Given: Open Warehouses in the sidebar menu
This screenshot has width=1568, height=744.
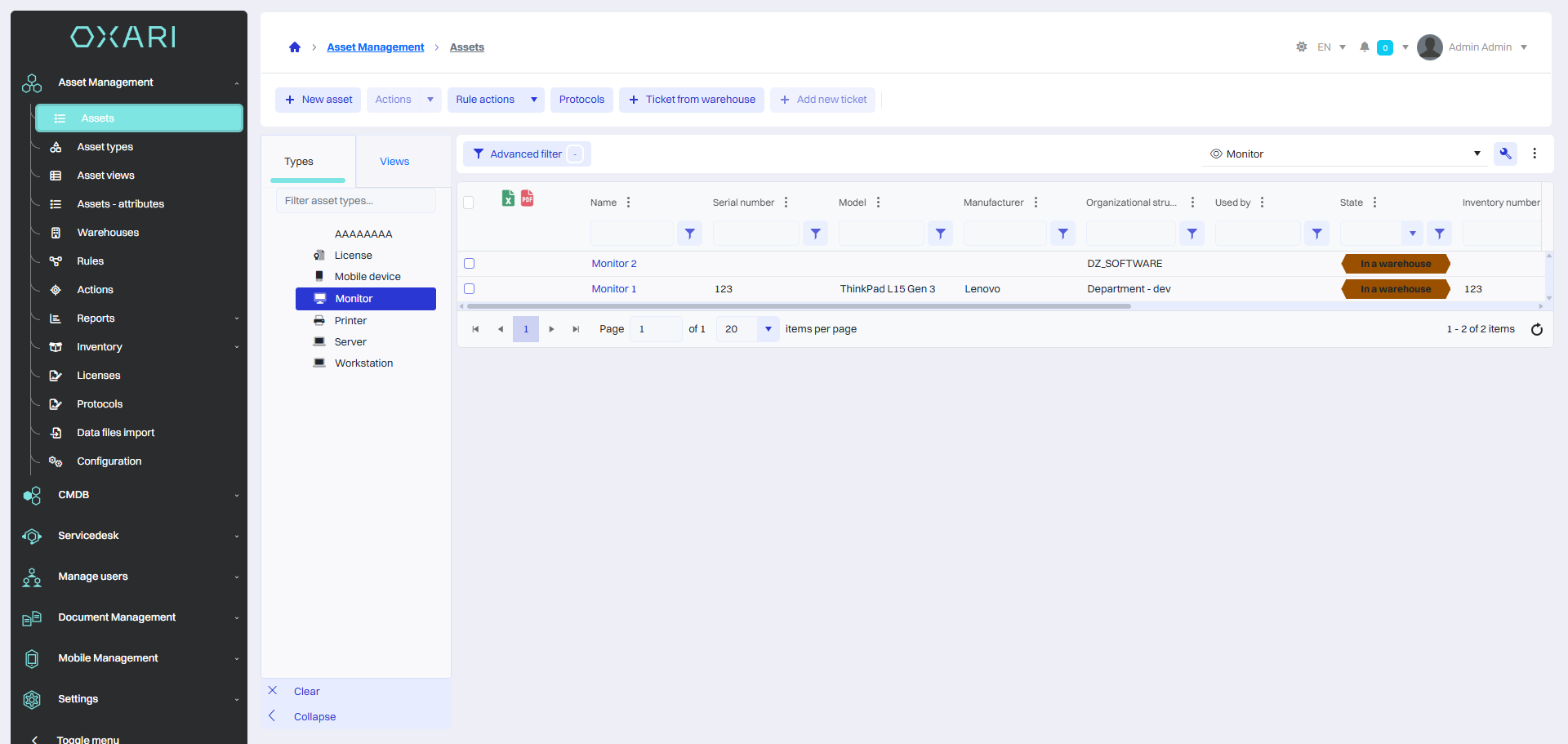Looking at the screenshot, I should coord(108,233).
